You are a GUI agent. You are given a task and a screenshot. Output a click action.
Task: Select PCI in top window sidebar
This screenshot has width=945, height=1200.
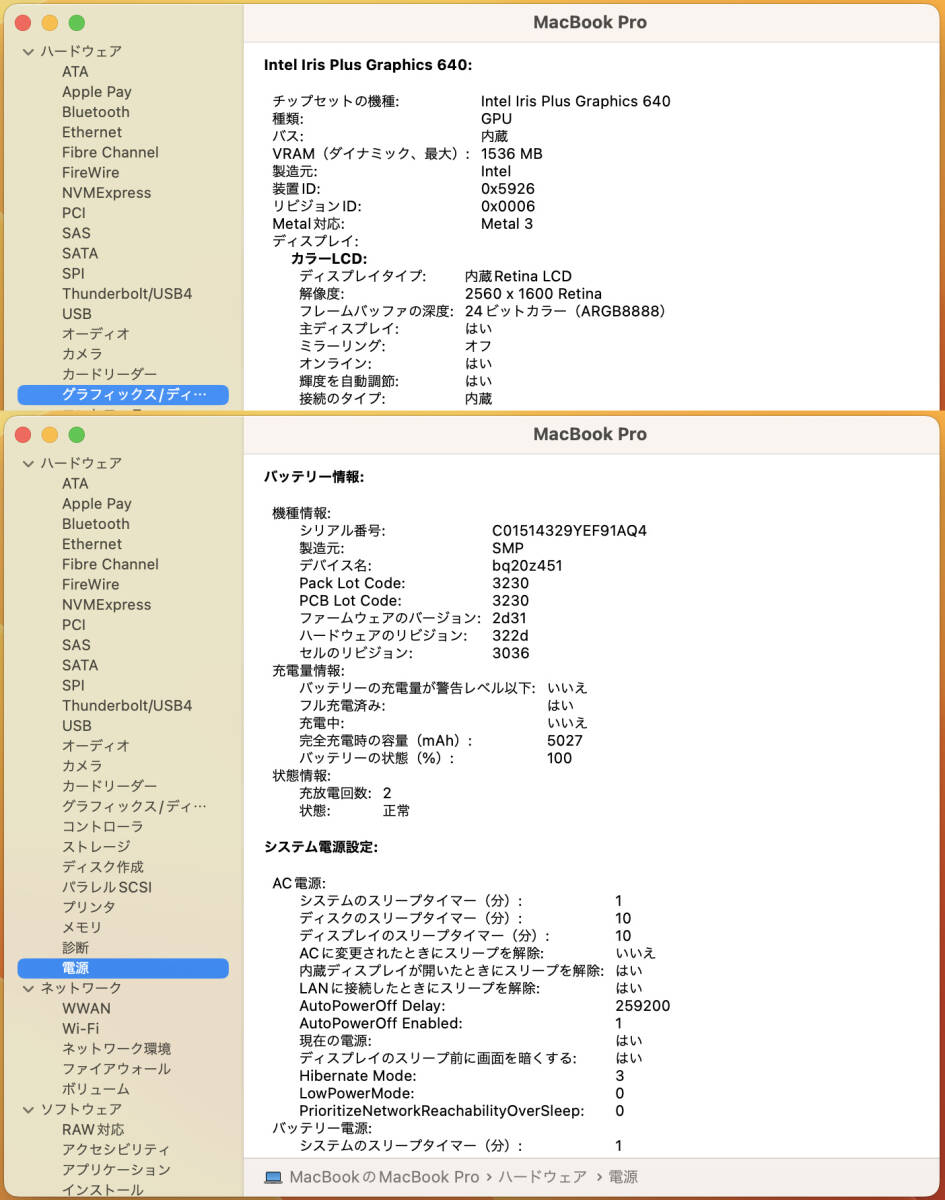coord(74,213)
